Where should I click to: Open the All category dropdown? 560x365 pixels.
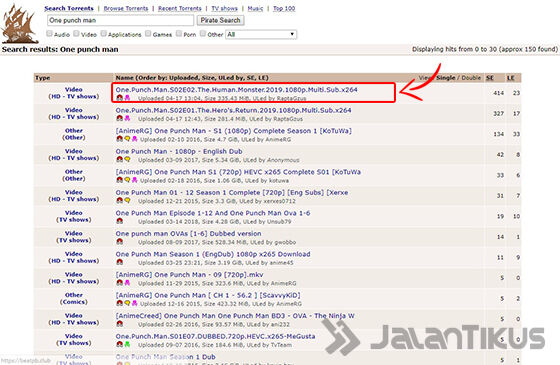click(261, 34)
